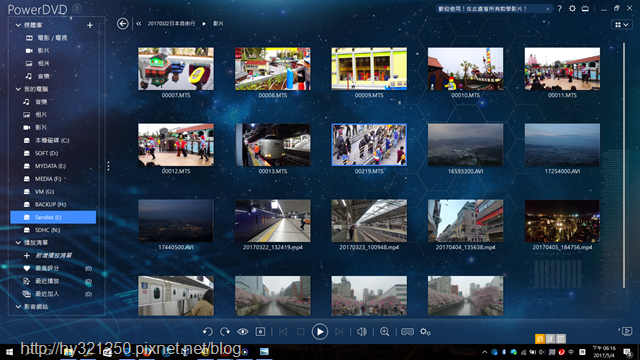Screen dimensions: 640x360
Task: Expand breadcrumb with double left chevrons
Action: [x=139, y=24]
